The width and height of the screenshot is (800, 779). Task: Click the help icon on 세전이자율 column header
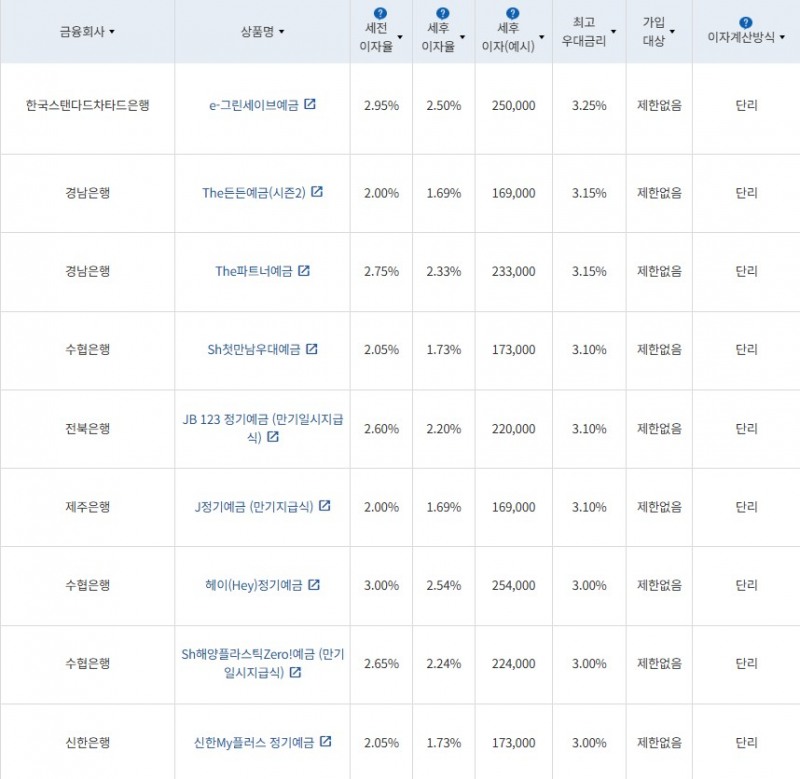[x=378, y=12]
